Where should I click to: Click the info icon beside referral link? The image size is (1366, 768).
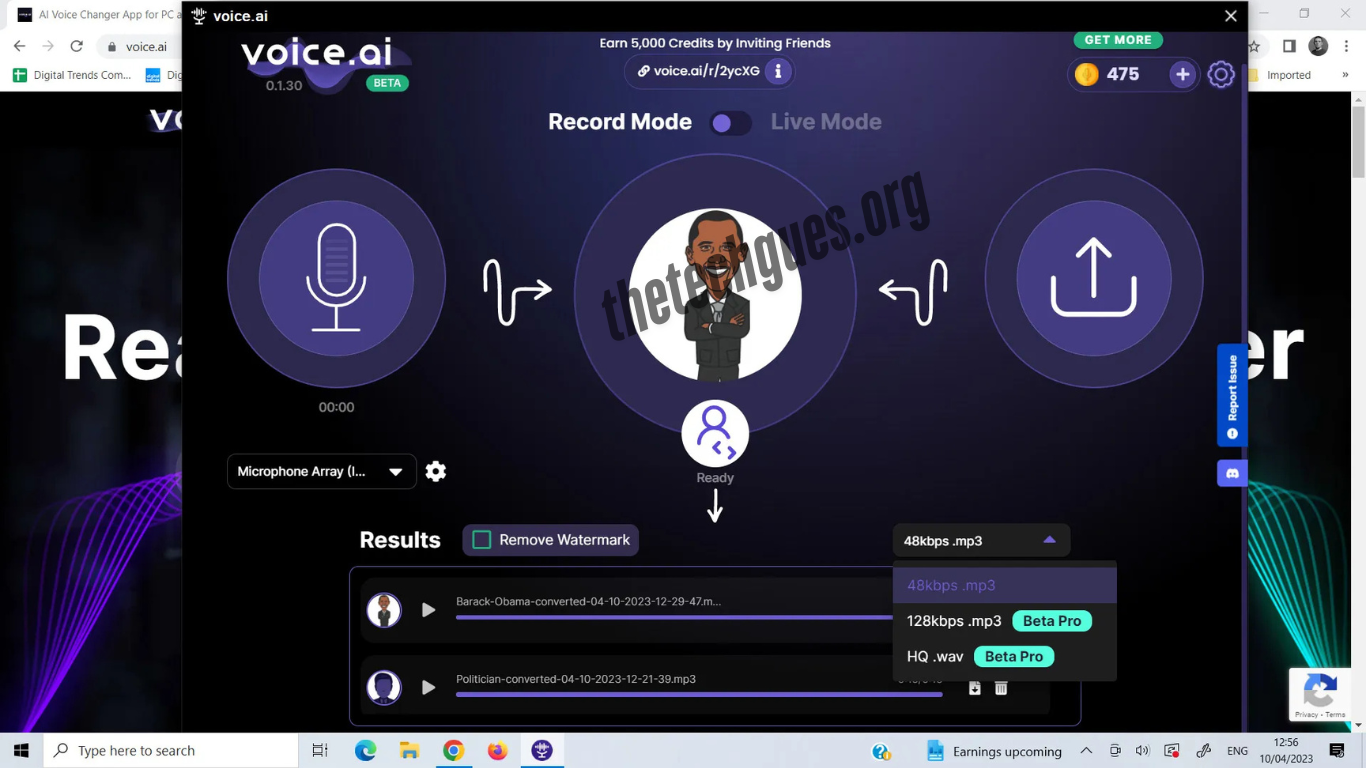[x=778, y=71]
